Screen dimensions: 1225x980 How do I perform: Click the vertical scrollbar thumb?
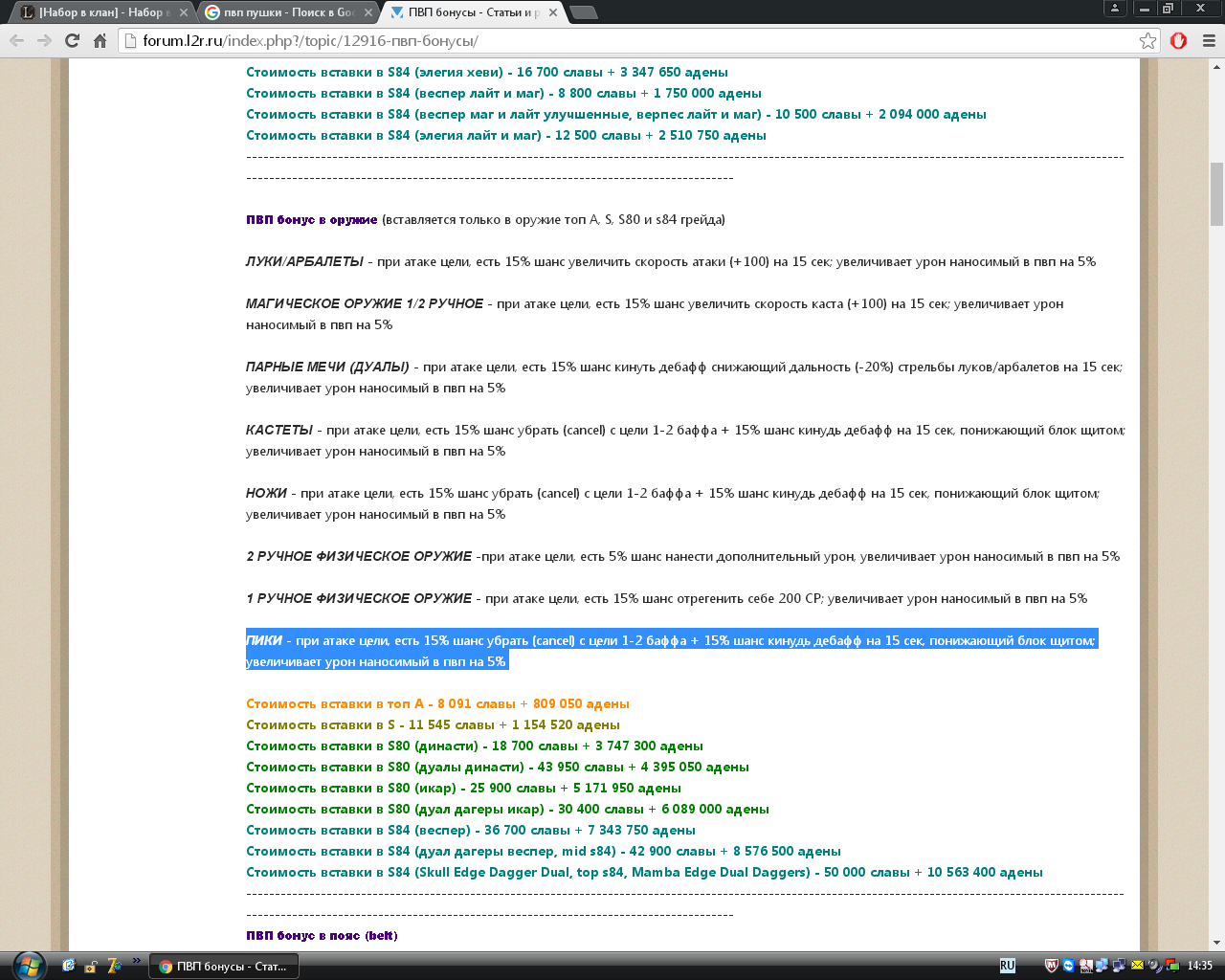coord(1216,193)
